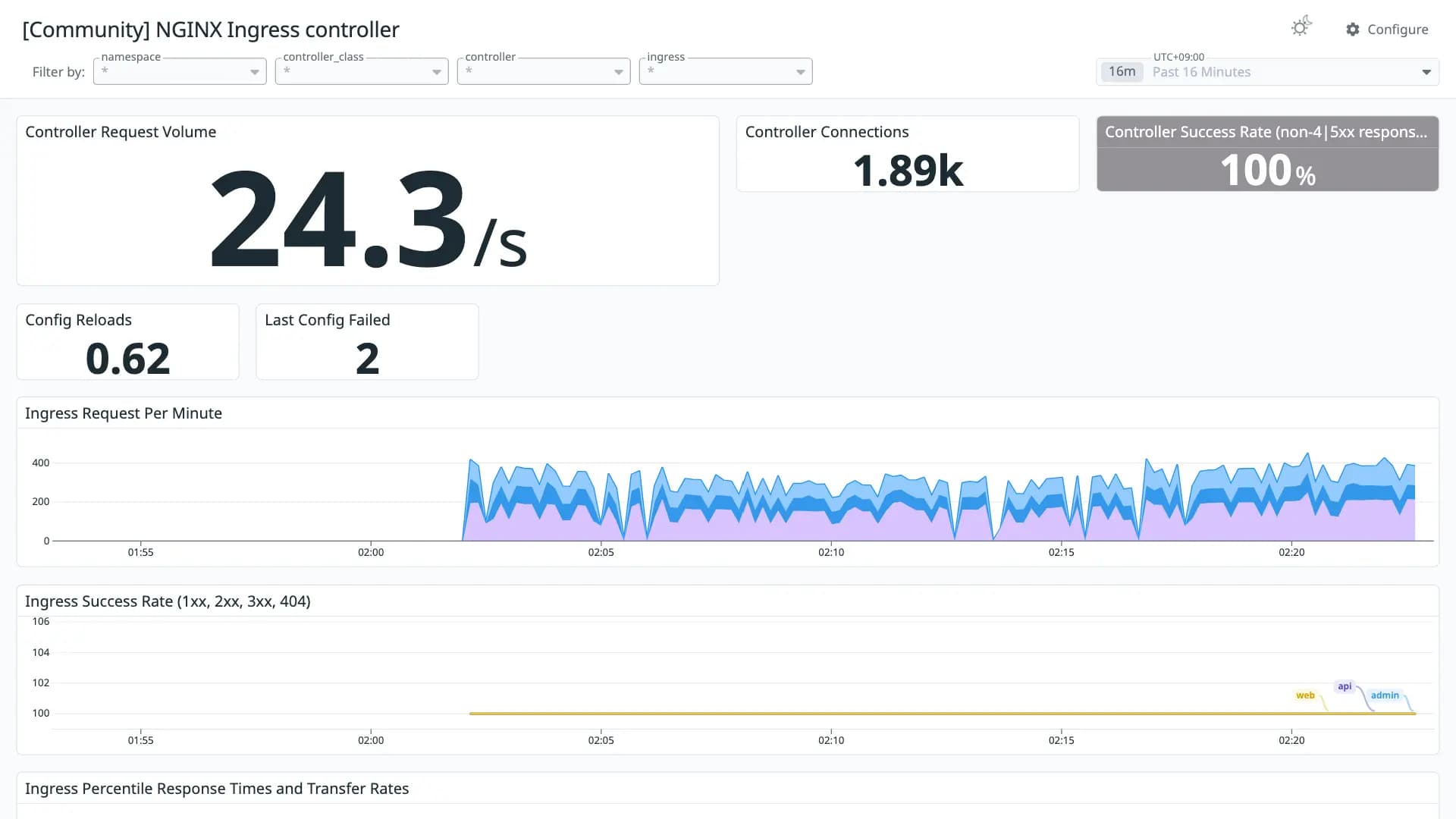
Task: Click the 02:05 tick on Request Per Minute graph
Action: [x=601, y=552]
